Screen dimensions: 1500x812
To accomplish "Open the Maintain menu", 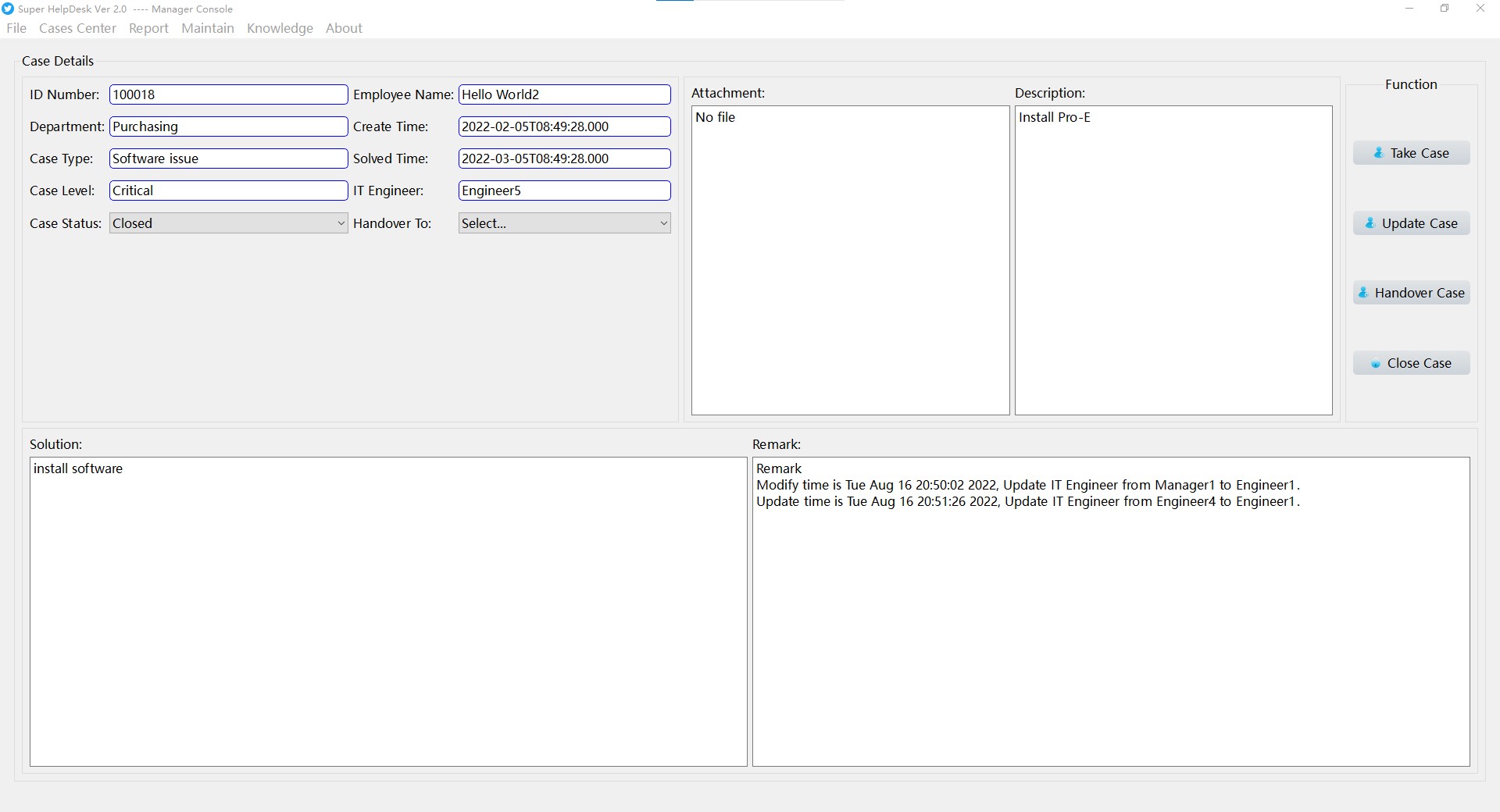I will coord(208,28).
